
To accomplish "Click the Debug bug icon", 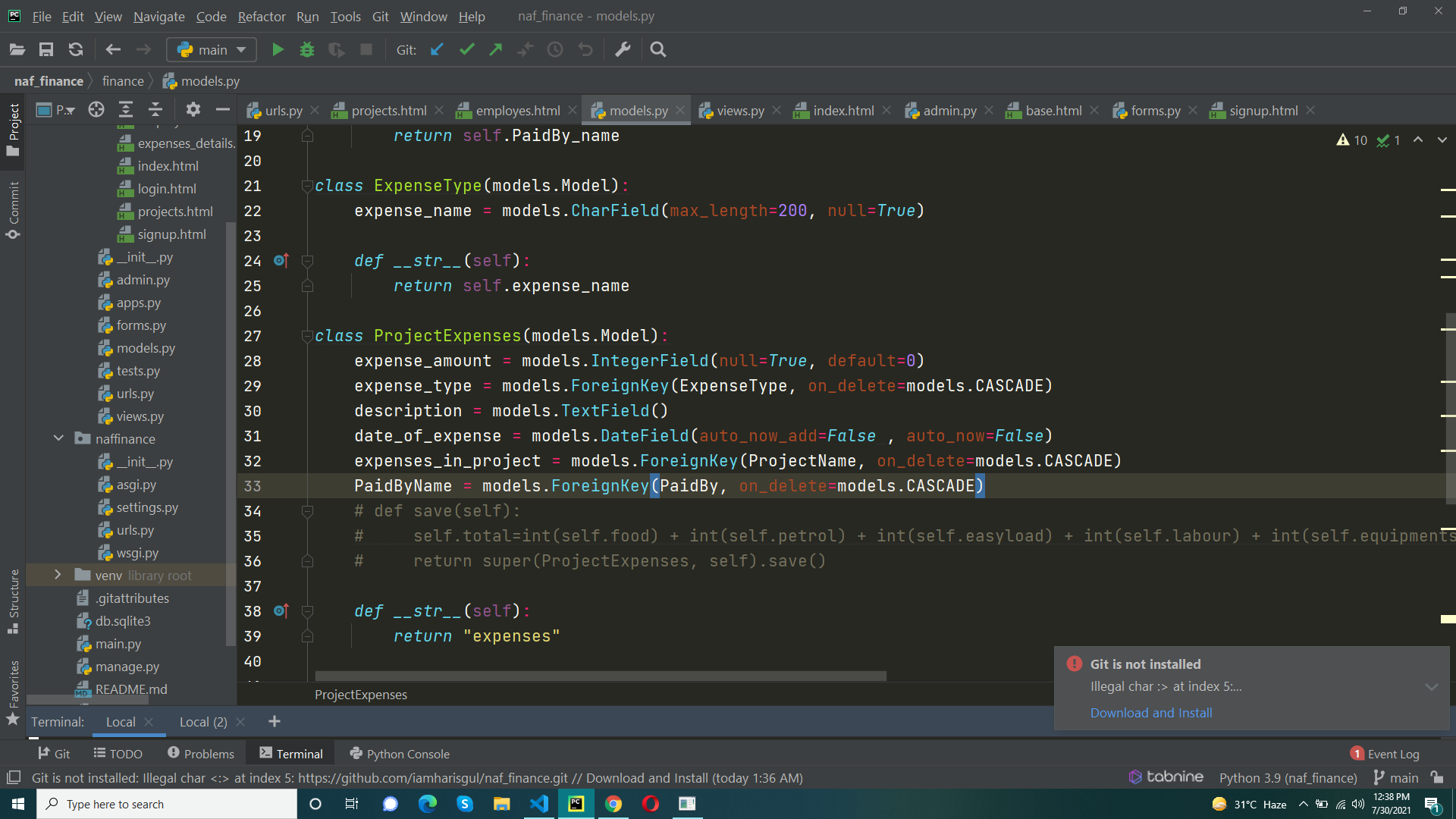I will [x=307, y=50].
